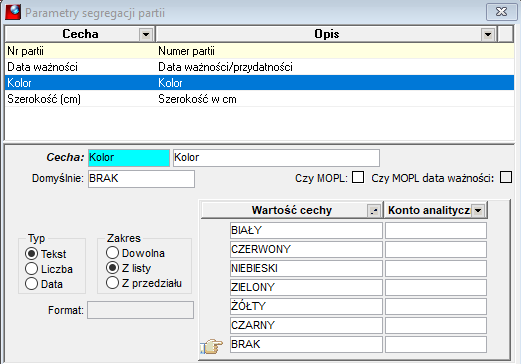
Task: Open the Cecha column dropdown arrow
Action: click(146, 34)
